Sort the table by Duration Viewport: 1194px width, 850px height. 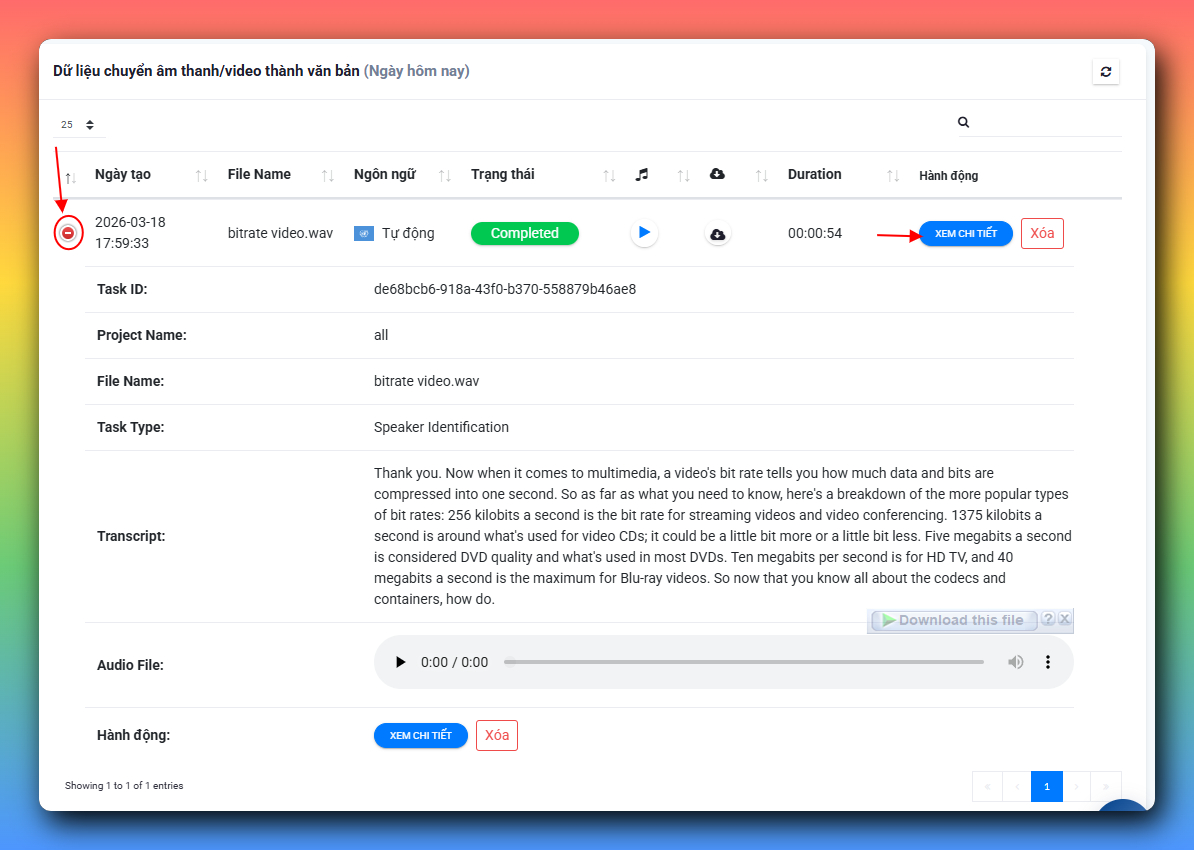click(814, 174)
